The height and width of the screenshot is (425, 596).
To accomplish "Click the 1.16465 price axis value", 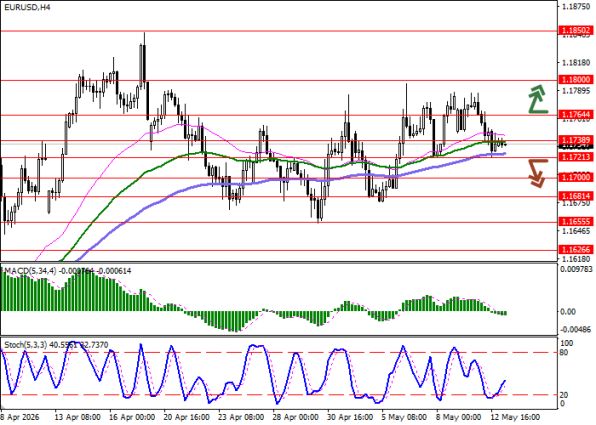I will click(577, 231).
